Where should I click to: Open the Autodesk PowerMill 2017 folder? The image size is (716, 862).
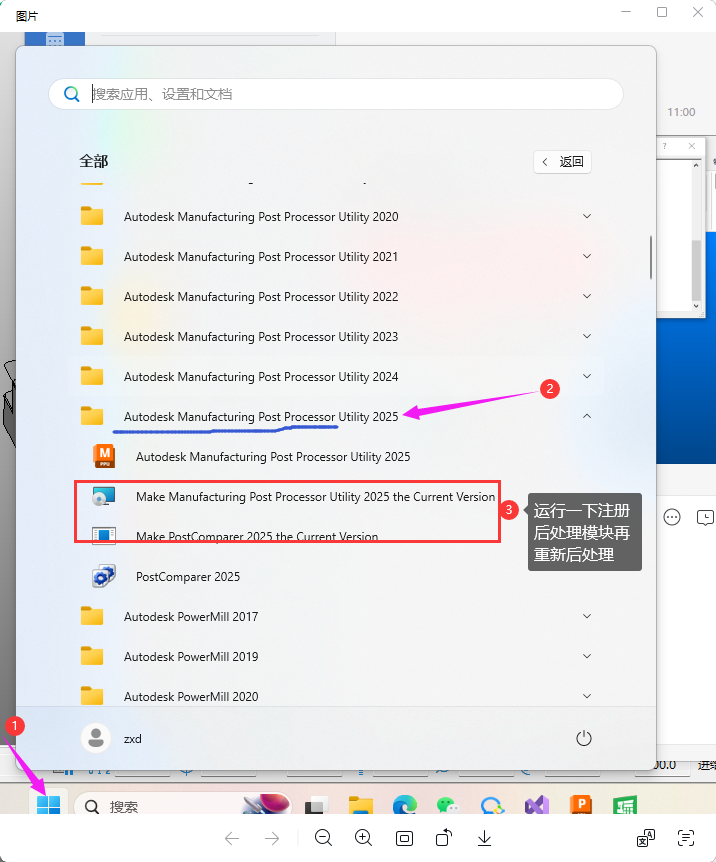(x=335, y=616)
